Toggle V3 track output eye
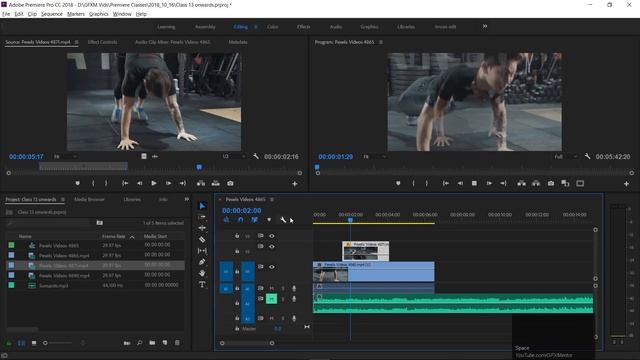Screen dimensions: 640x360 [271, 236]
